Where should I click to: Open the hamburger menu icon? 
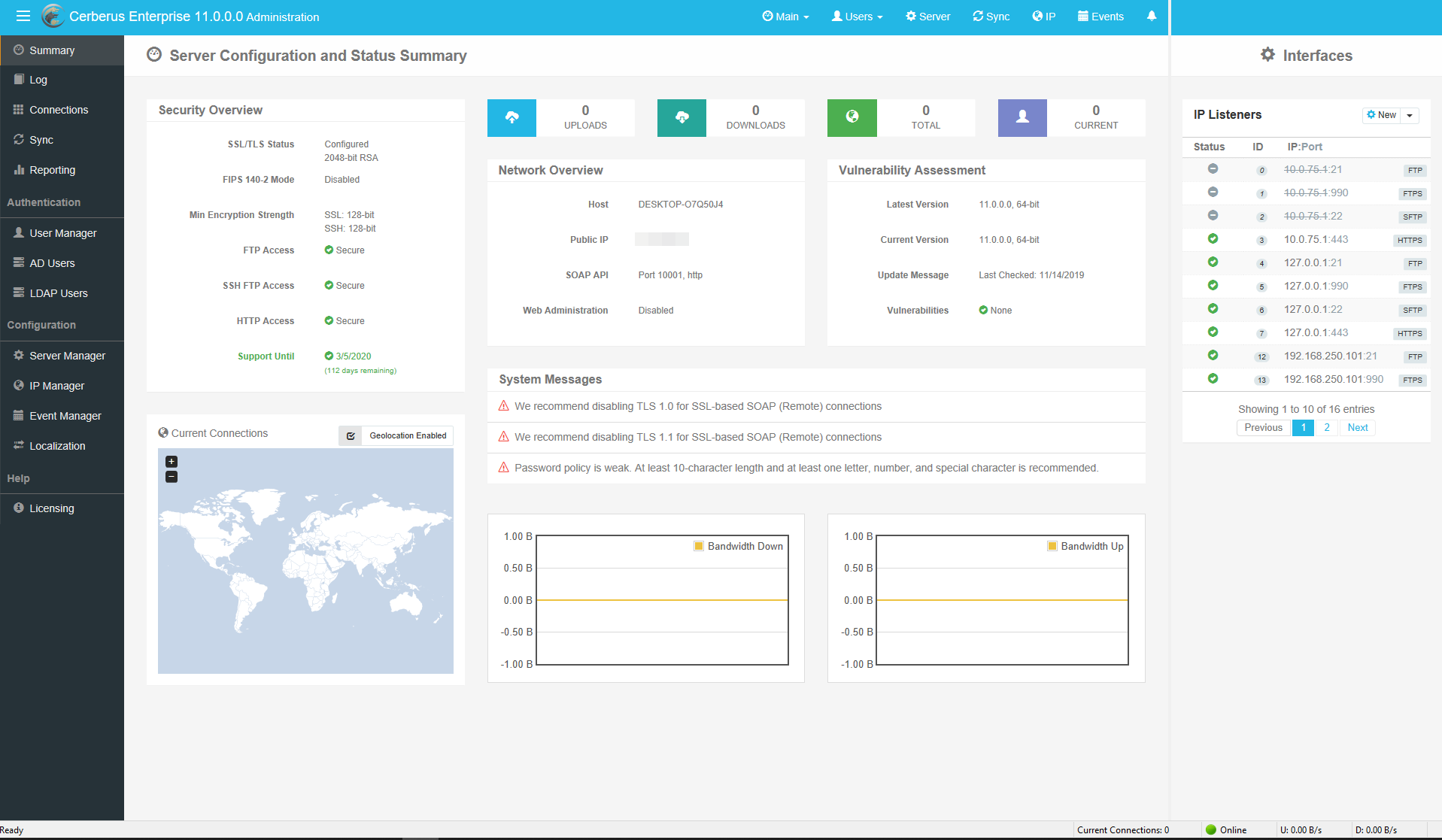click(x=23, y=16)
